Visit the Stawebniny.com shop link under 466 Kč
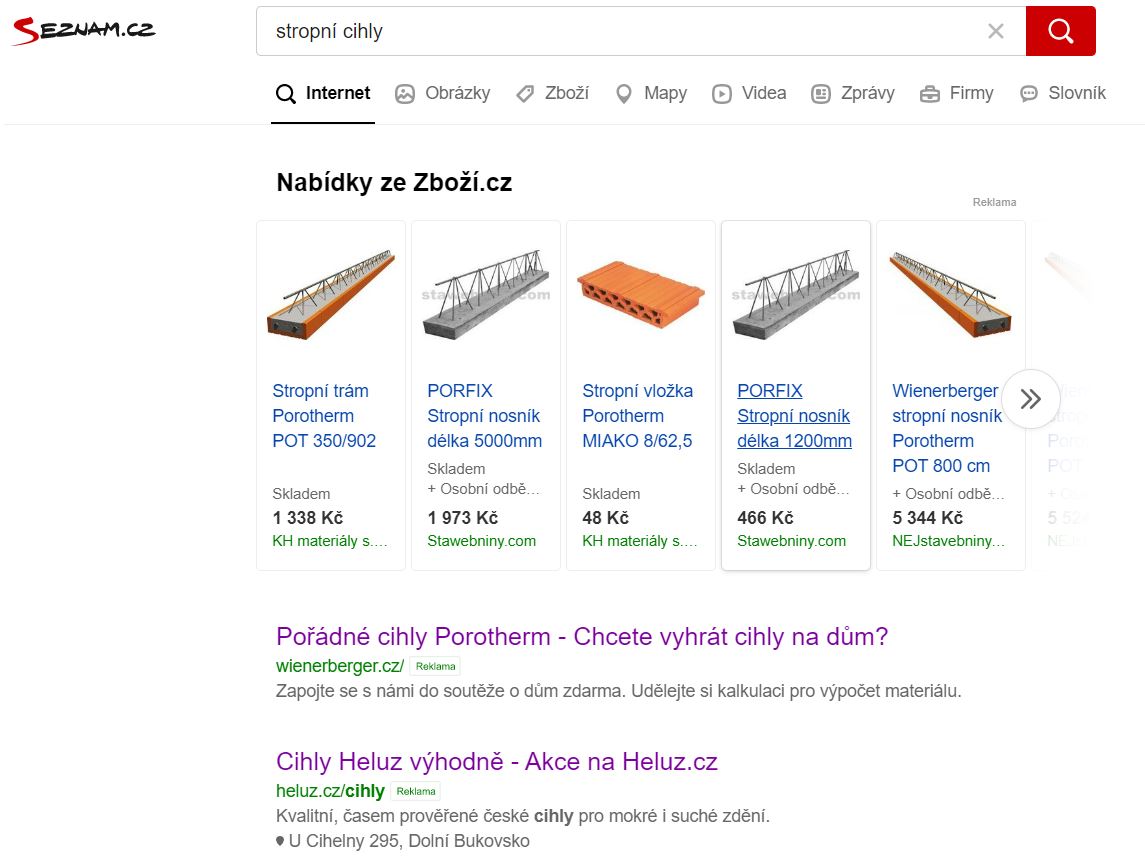The image size is (1145, 868). pos(792,541)
